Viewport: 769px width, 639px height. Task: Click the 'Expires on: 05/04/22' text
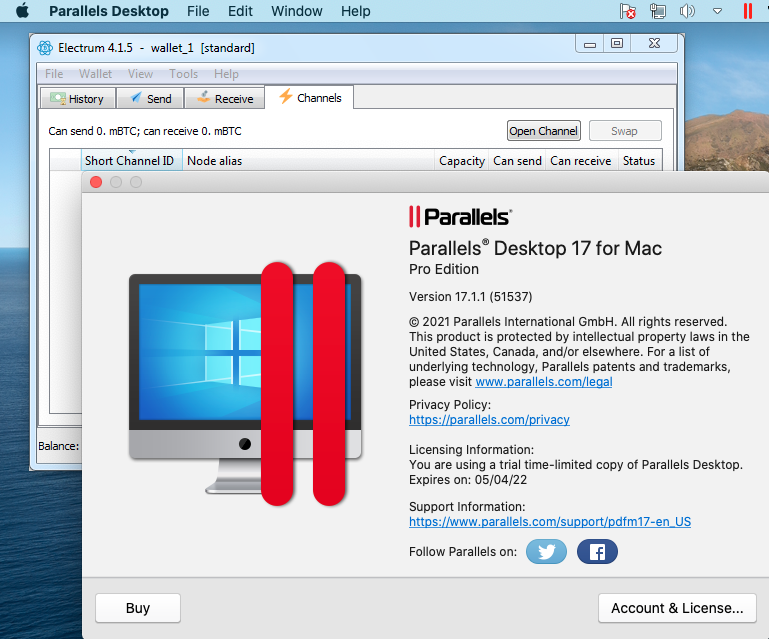468,480
